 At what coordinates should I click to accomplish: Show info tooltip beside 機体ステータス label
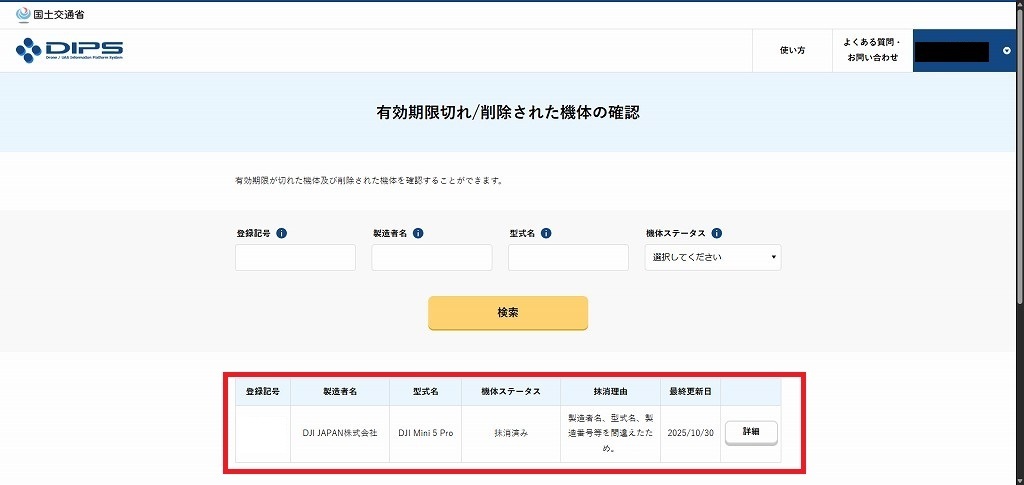coord(717,233)
